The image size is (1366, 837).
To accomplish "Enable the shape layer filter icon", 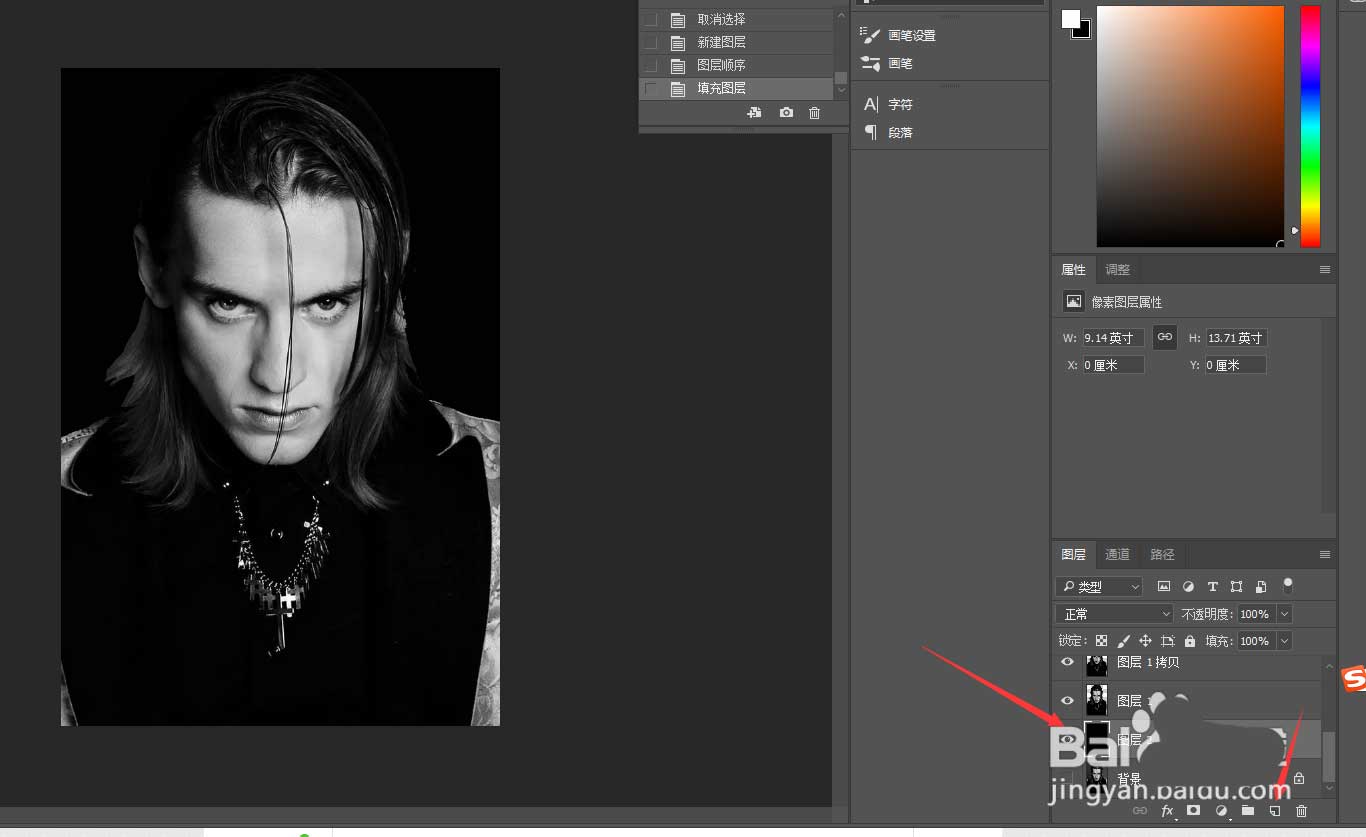I will 1237,587.
